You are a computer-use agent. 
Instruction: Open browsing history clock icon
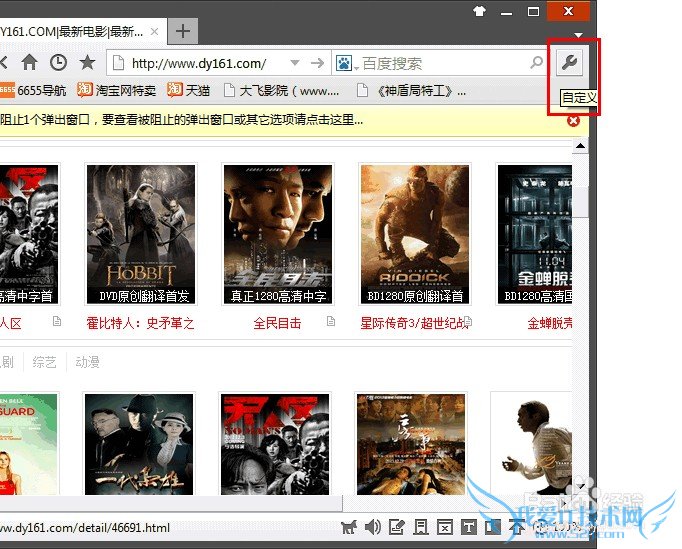(58, 63)
